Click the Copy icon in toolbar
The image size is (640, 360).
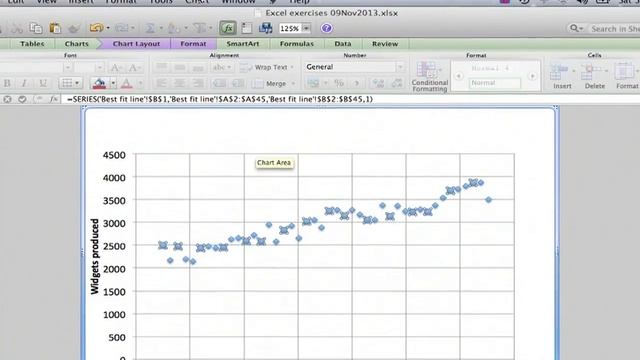click(x=36, y=28)
